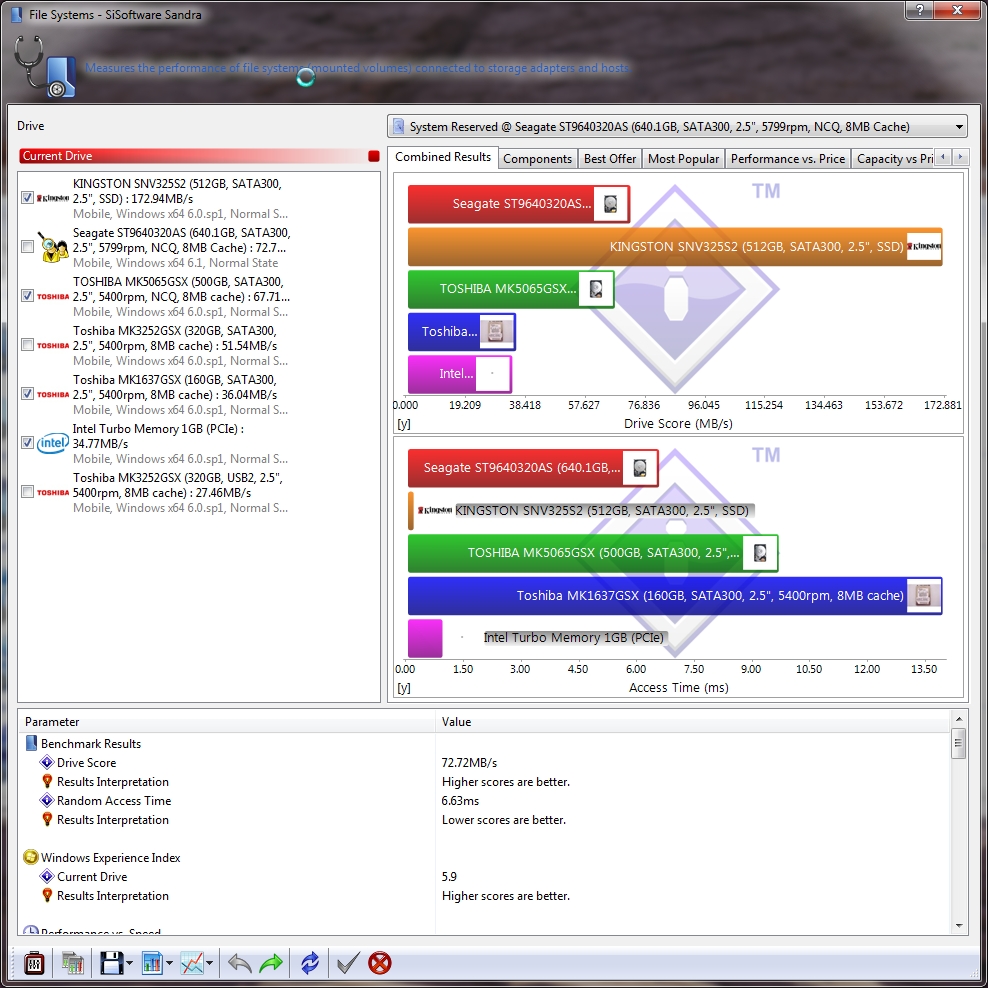Click the 72.72MB/s drive score value
This screenshot has width=988, height=988.
[x=469, y=762]
